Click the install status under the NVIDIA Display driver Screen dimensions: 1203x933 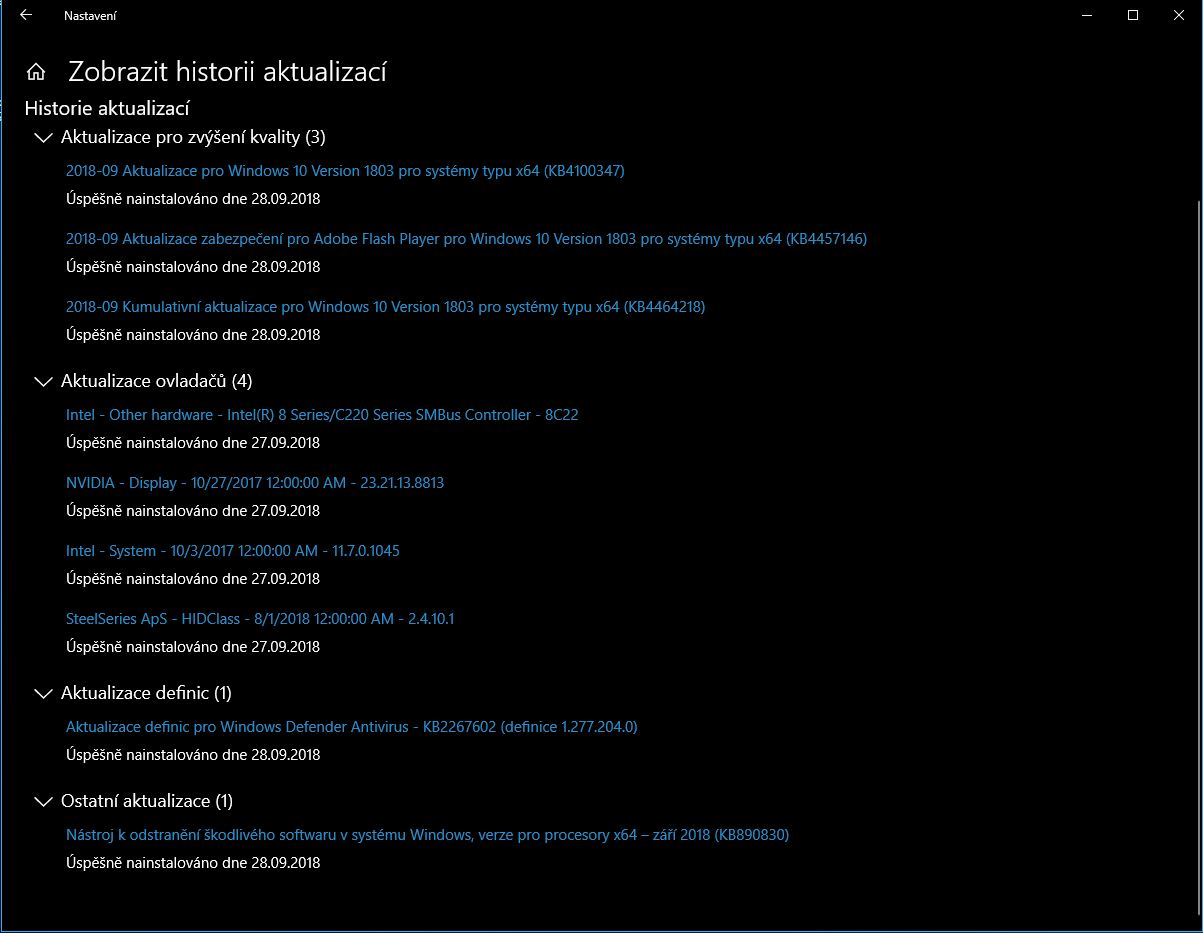[193, 511]
